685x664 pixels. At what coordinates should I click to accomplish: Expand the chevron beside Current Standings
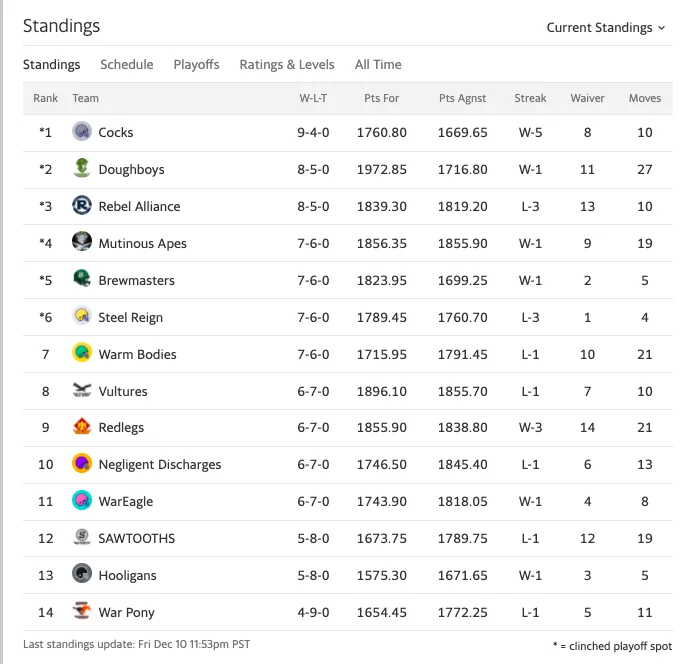click(661, 28)
